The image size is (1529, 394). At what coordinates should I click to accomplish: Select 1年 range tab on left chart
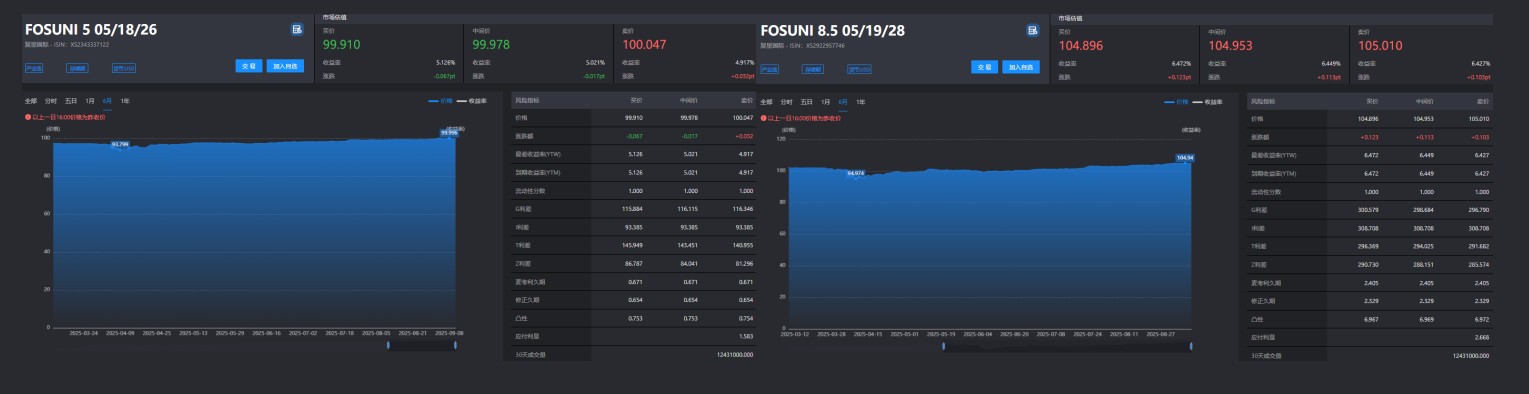(125, 101)
